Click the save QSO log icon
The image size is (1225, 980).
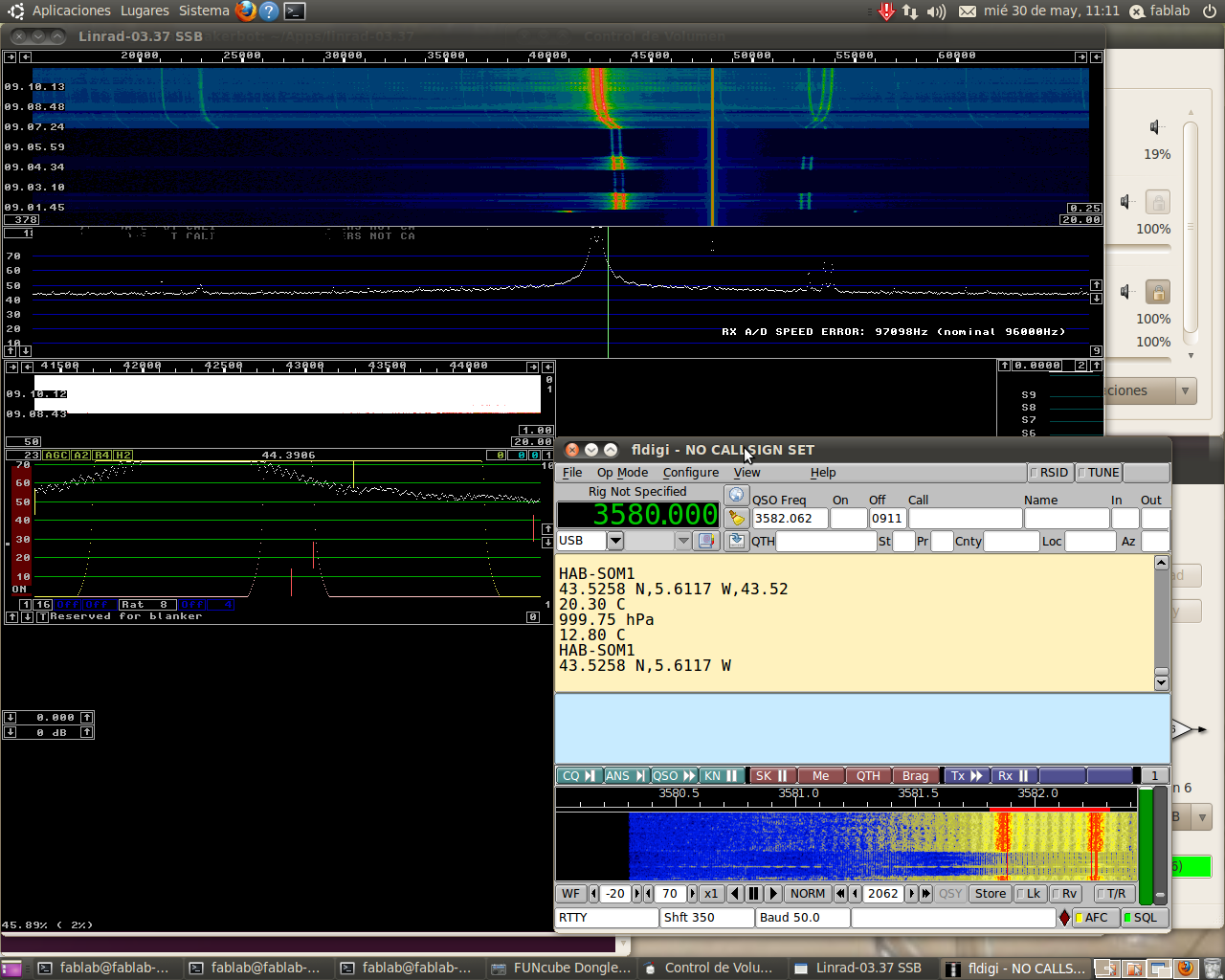tap(736, 541)
